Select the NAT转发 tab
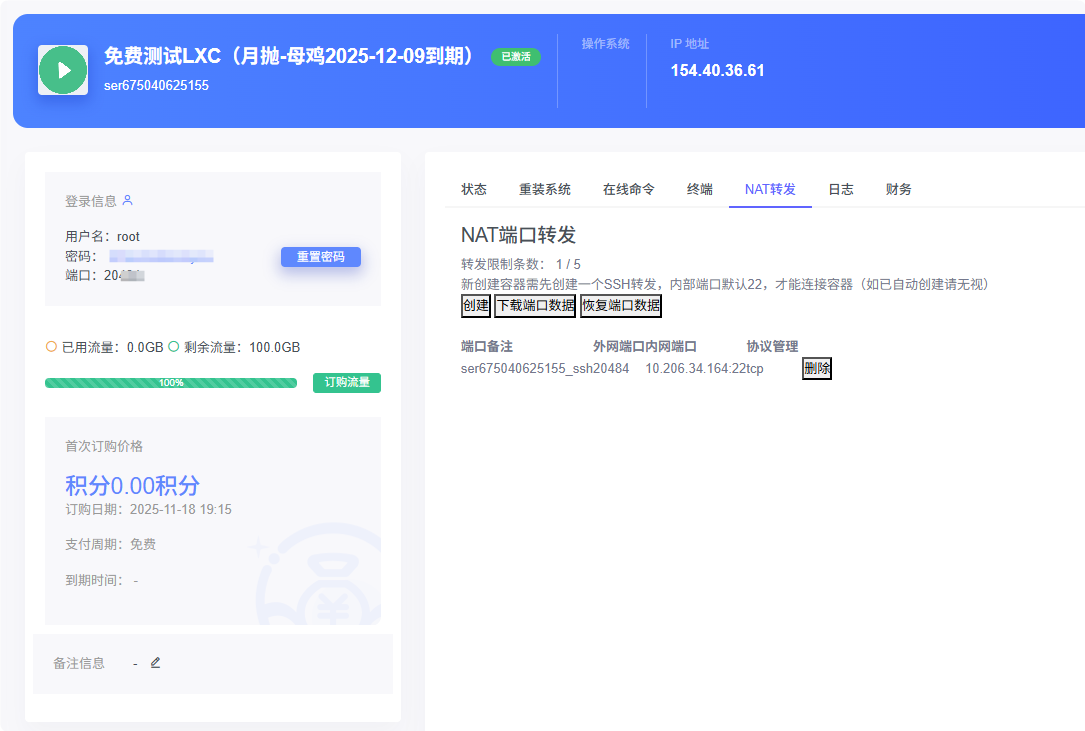The image size is (1085, 731). click(770, 189)
